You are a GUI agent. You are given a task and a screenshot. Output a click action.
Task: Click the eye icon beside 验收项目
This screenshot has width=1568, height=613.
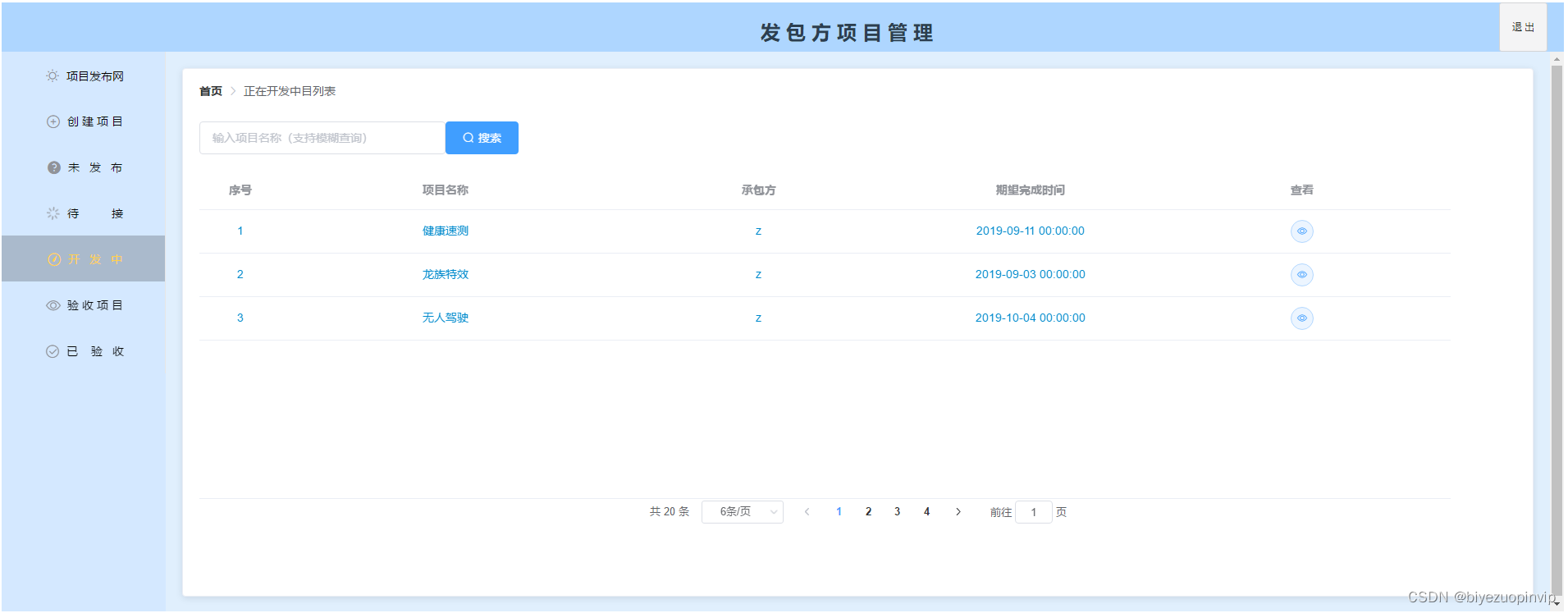(x=53, y=305)
